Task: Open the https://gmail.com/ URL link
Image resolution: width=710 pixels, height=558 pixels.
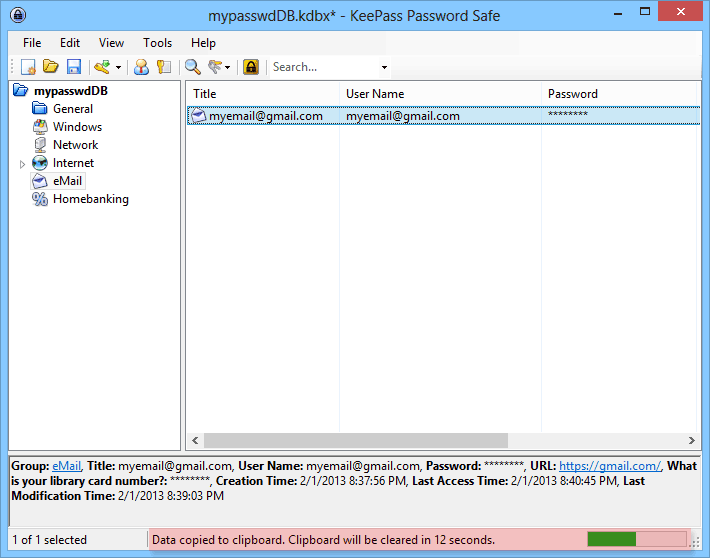Action: click(x=610, y=466)
